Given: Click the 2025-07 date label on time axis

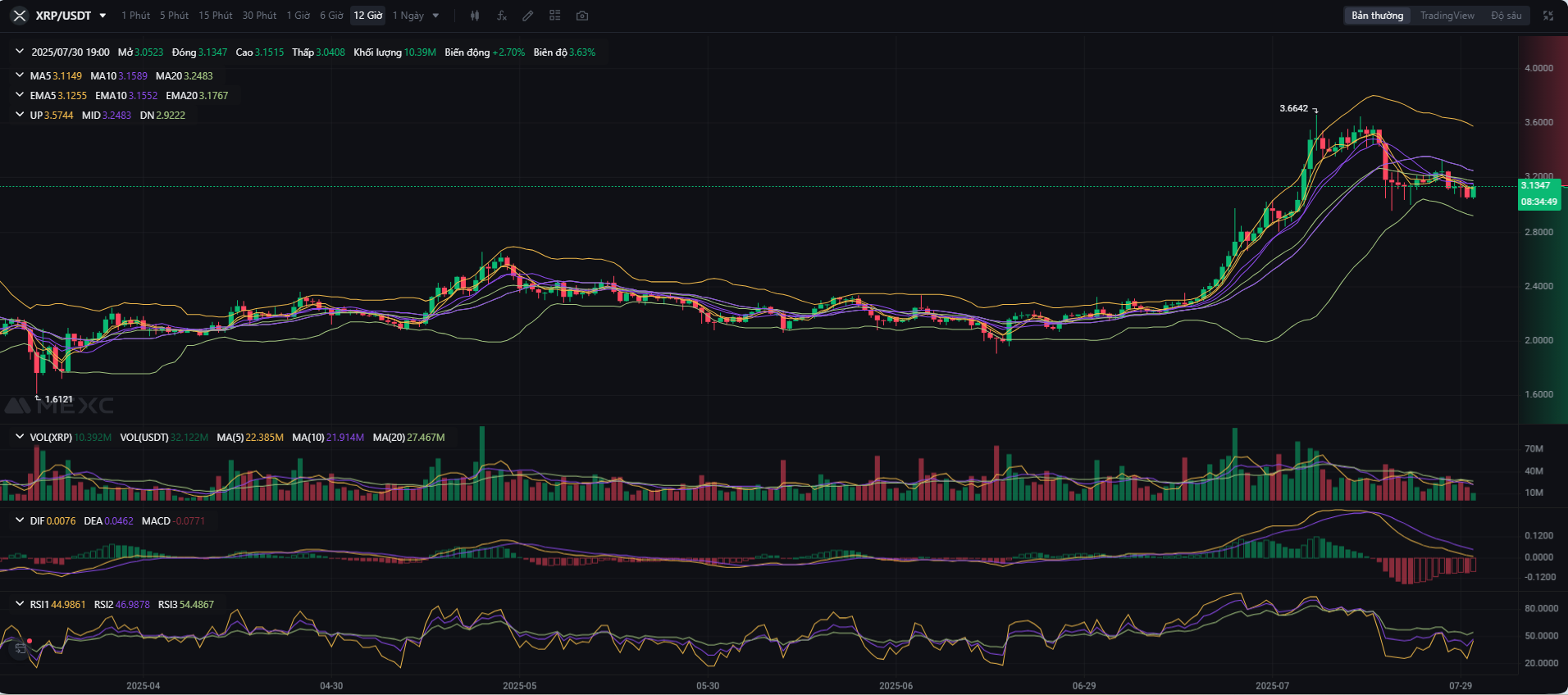Looking at the screenshot, I should [x=1272, y=686].
